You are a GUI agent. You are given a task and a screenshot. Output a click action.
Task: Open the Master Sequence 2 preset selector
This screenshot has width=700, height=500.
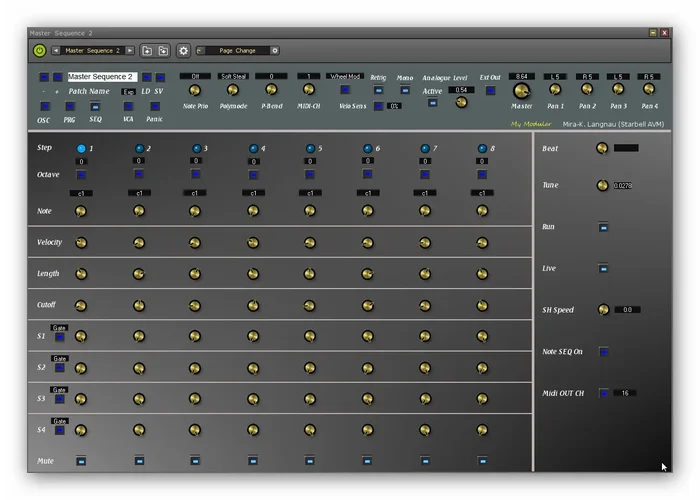[92, 50]
